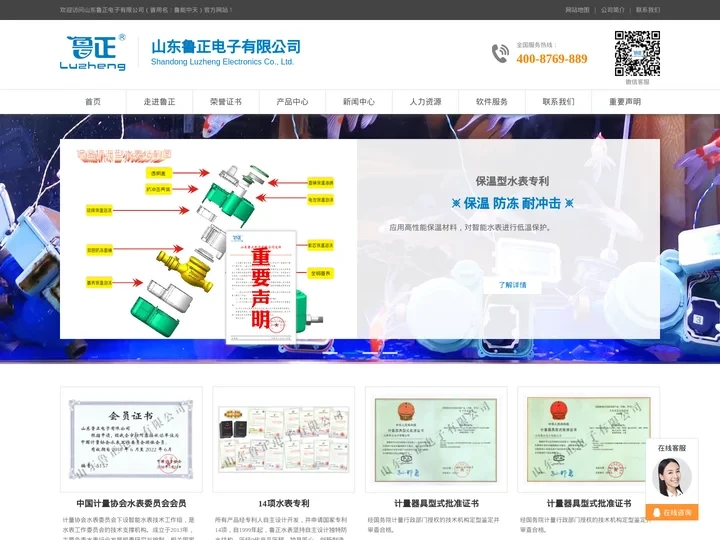Click the 中国计量协会水表委员会会员 title

pos(131,503)
